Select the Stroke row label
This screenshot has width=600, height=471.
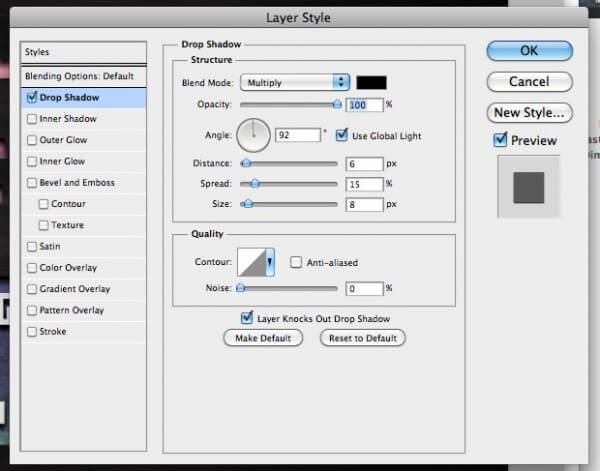coord(53,331)
